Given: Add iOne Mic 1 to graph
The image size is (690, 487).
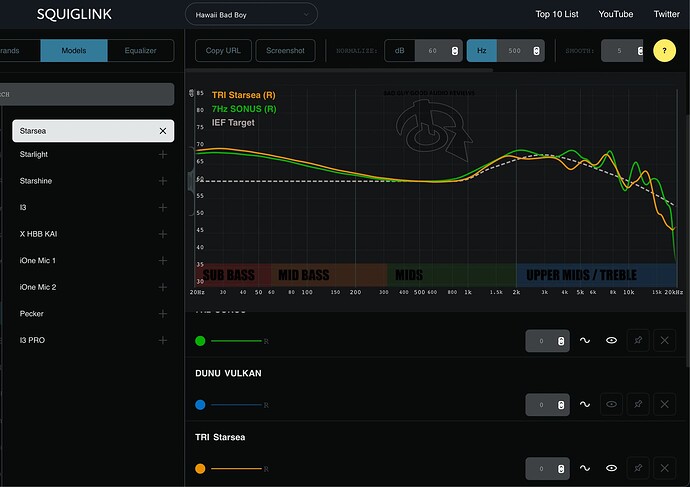Looking at the screenshot, I should 163,260.
